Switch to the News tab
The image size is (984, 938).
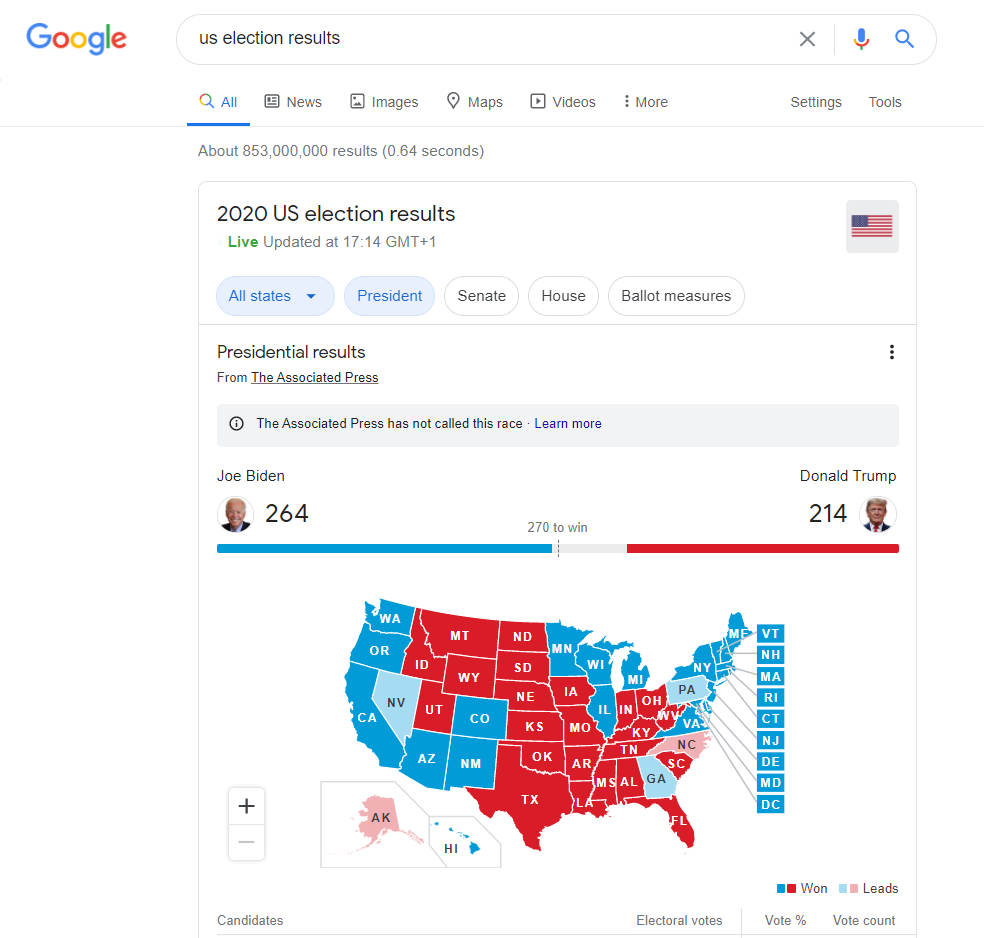tap(293, 102)
